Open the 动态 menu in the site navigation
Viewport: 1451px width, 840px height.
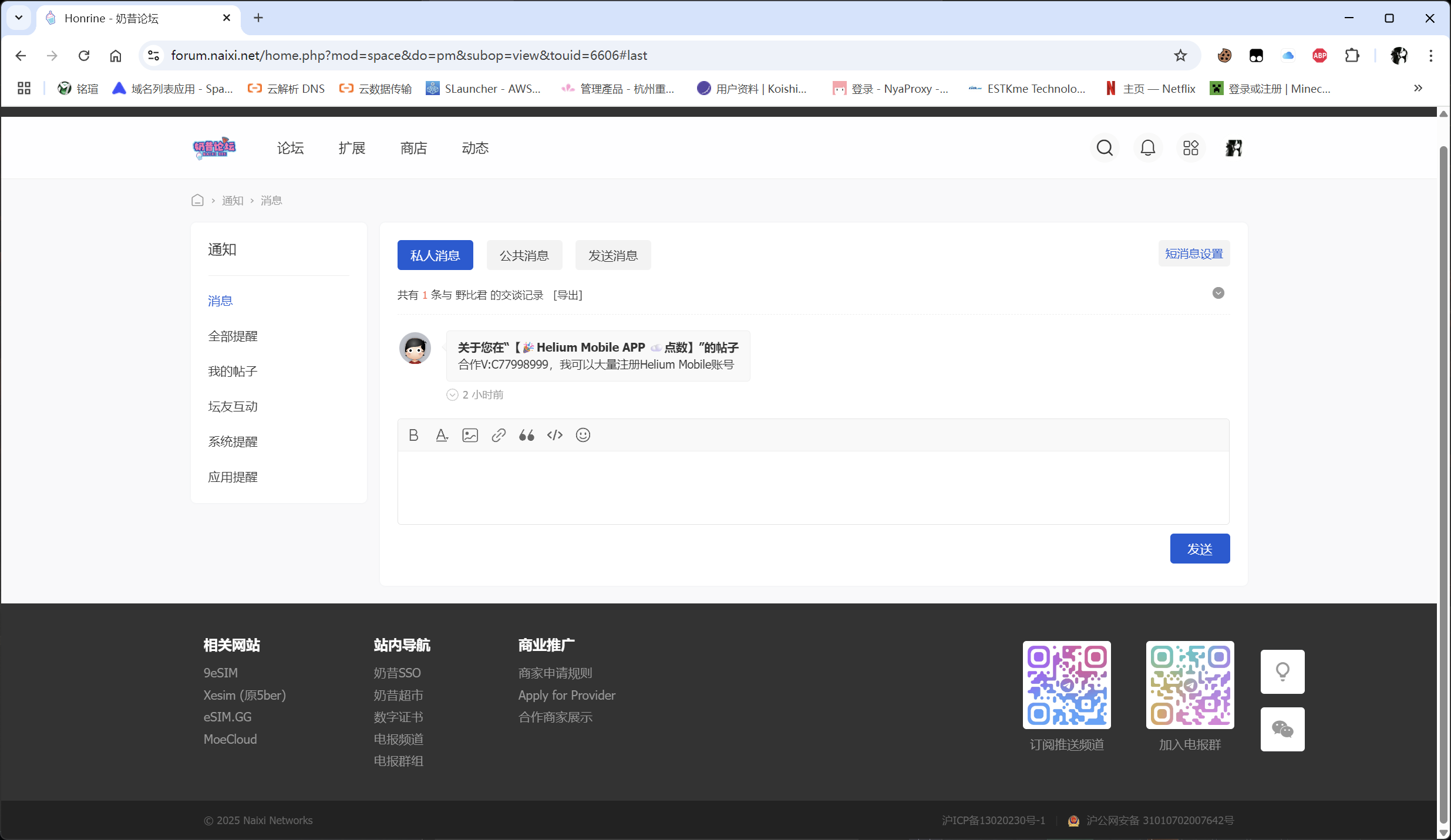pyautogui.click(x=474, y=148)
